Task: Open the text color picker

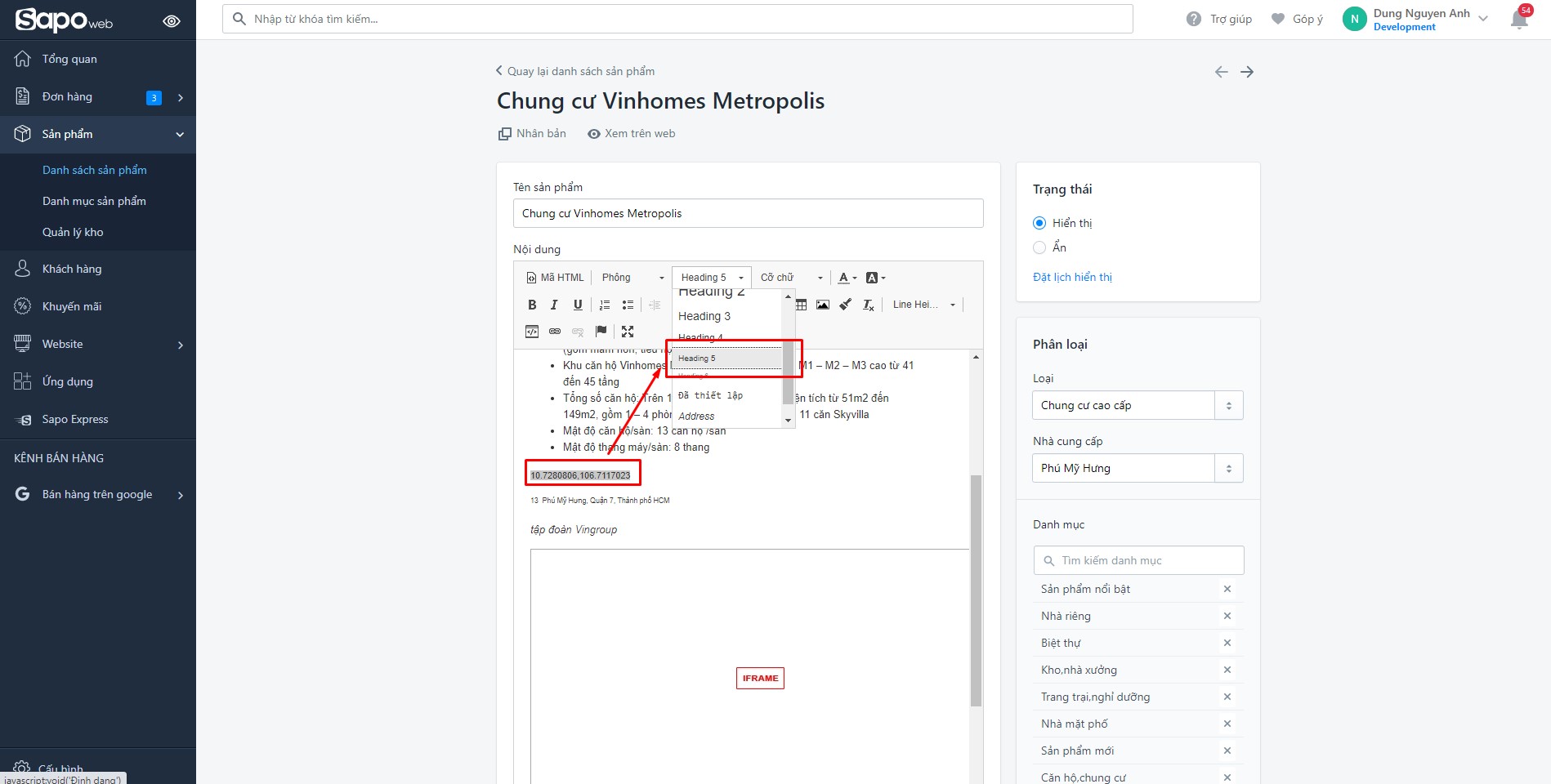Action: pyautogui.click(x=847, y=278)
